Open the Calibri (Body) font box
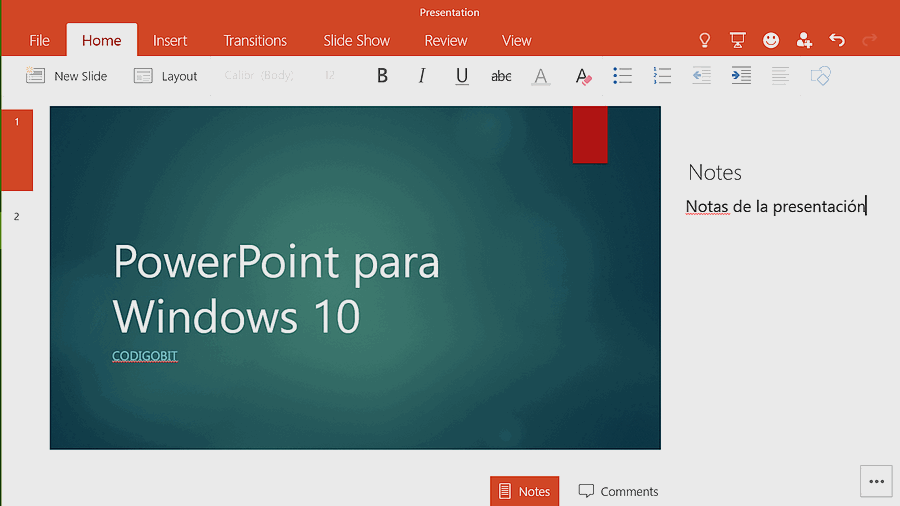Image resolution: width=900 pixels, height=506 pixels. tap(259, 75)
